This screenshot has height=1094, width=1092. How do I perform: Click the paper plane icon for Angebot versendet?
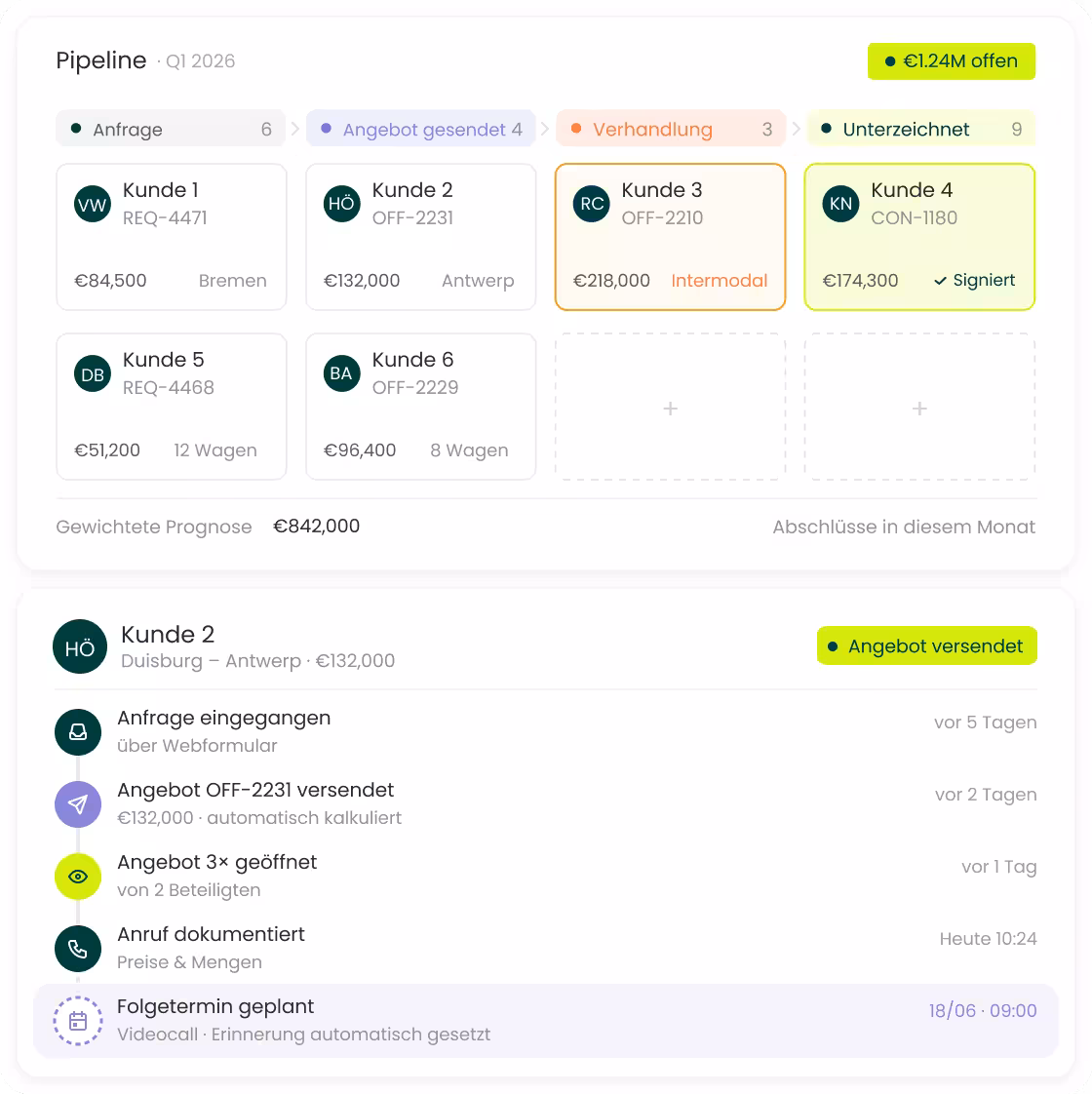(78, 804)
